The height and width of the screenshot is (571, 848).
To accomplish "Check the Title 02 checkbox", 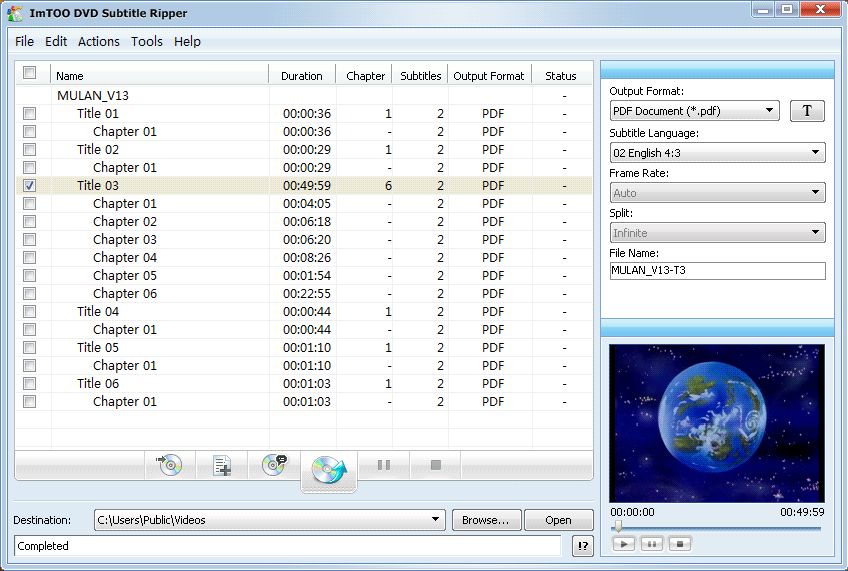I will pyautogui.click(x=29, y=149).
